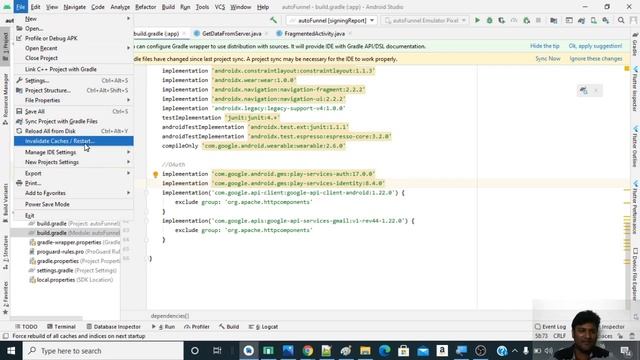Screen dimensions: 640x360
Task: Switch to GetDataFromServer.java tab
Action: click(231, 33)
